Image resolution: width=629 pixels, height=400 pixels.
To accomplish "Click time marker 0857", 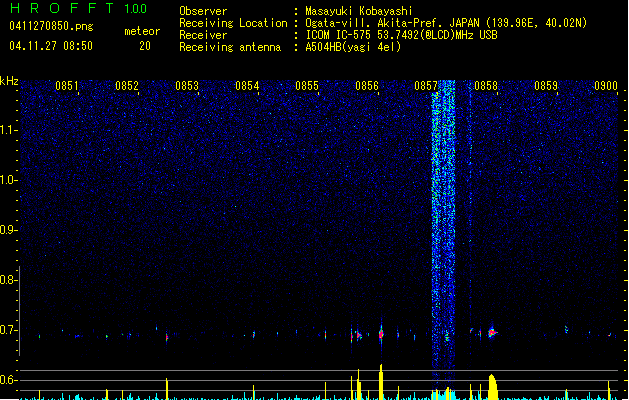I will pos(426,86).
